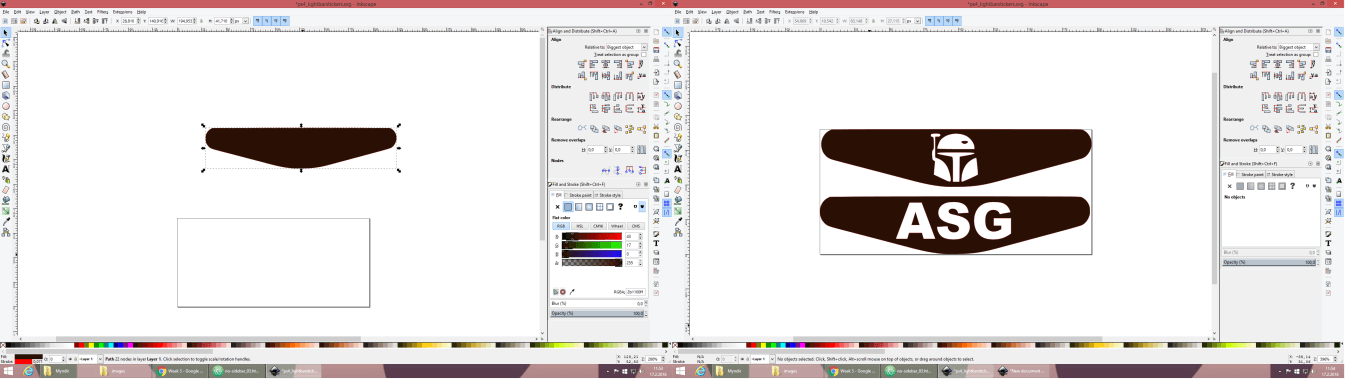Click Select all objects icon in left options bar
1345x379 pixels.
tap(5, 21)
